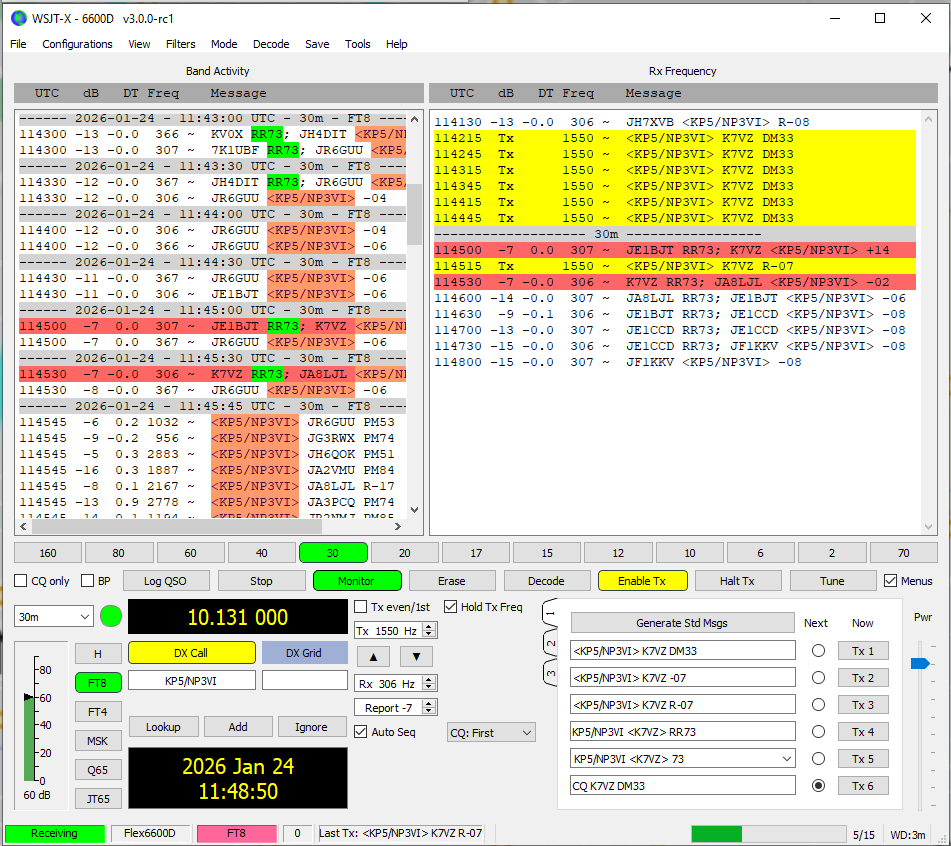Choose the JT65 mode button
The image size is (951, 846).
pyautogui.click(x=97, y=798)
